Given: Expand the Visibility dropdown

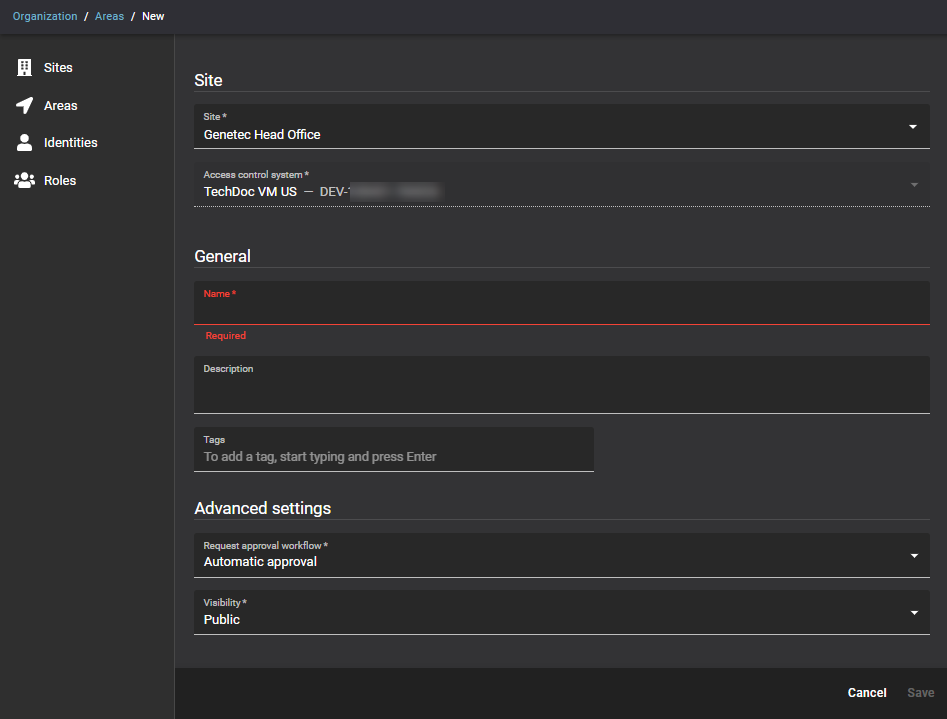Looking at the screenshot, I should coord(912,613).
